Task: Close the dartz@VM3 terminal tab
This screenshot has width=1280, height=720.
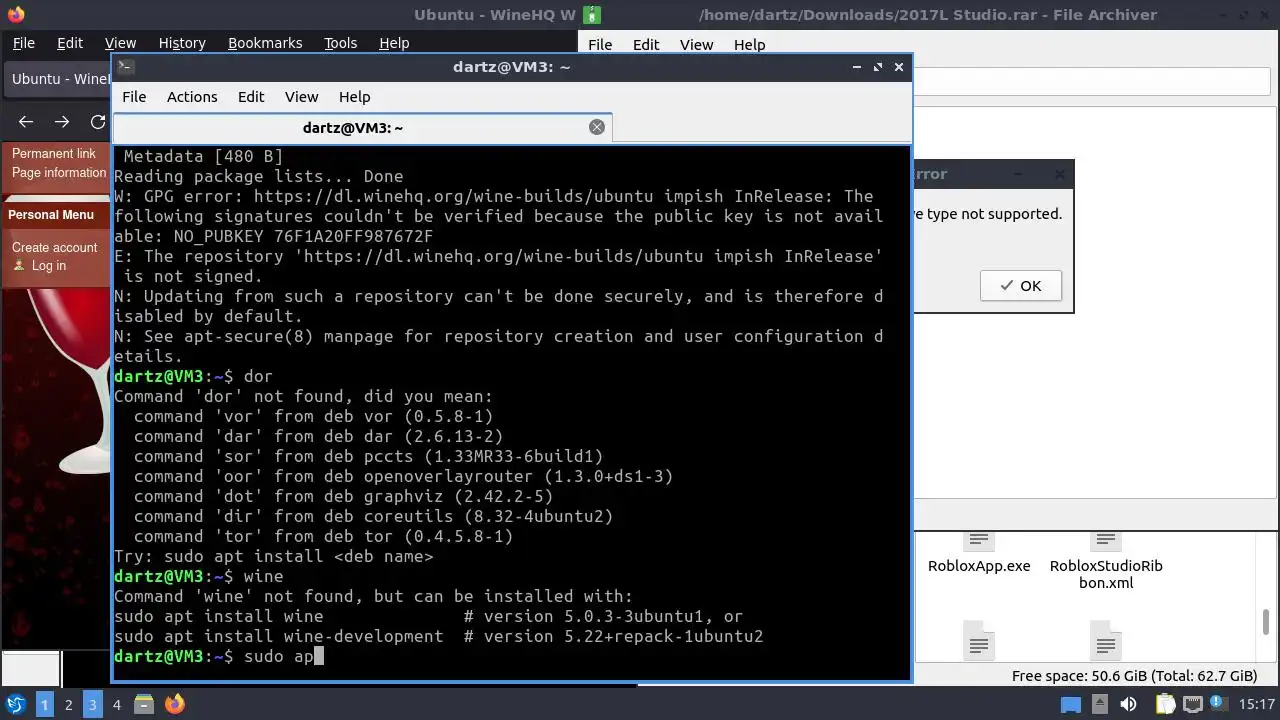Action: 597,127
